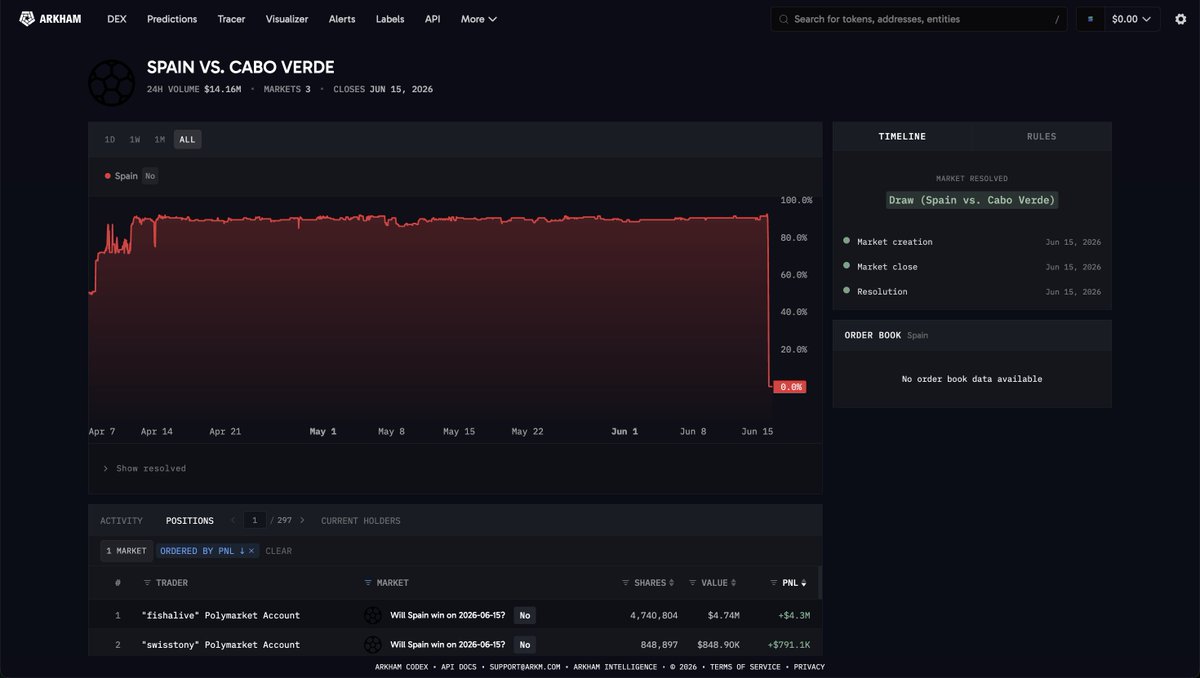Viewport: 1200px width, 678px height.
Task: Switch to the ACTIVITY tab
Action: pyautogui.click(x=121, y=521)
